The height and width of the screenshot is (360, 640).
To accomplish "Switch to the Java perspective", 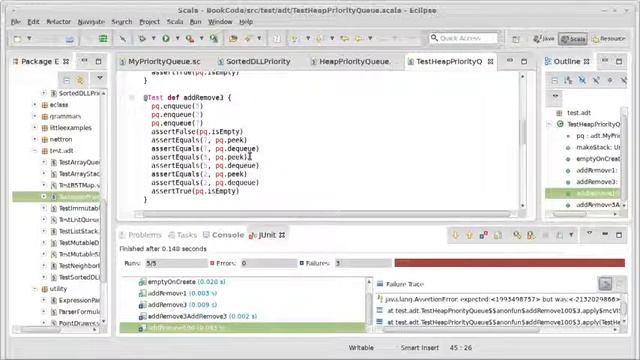I will pyautogui.click(x=544, y=39).
